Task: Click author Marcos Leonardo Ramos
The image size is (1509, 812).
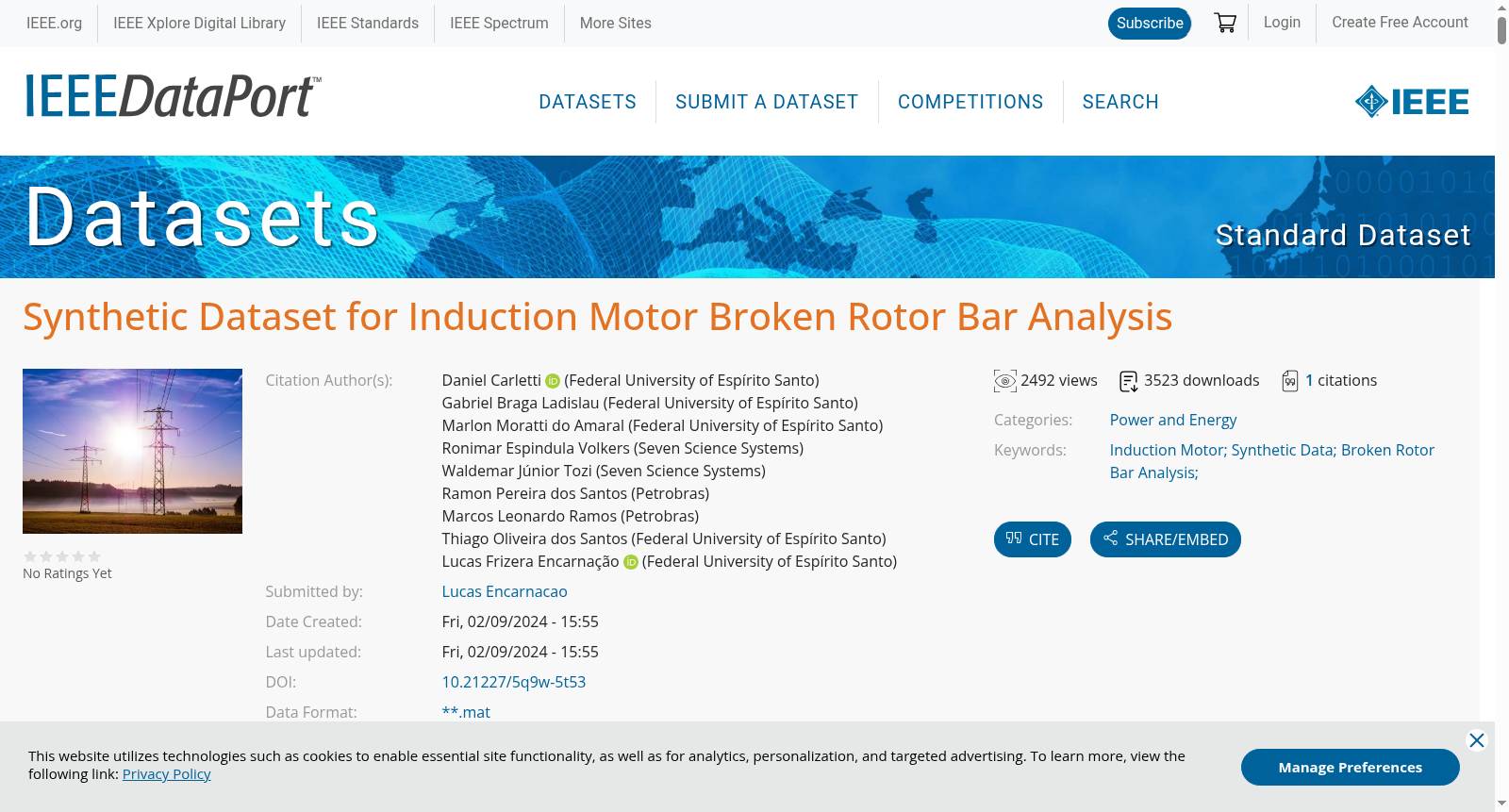Action: [571, 517]
